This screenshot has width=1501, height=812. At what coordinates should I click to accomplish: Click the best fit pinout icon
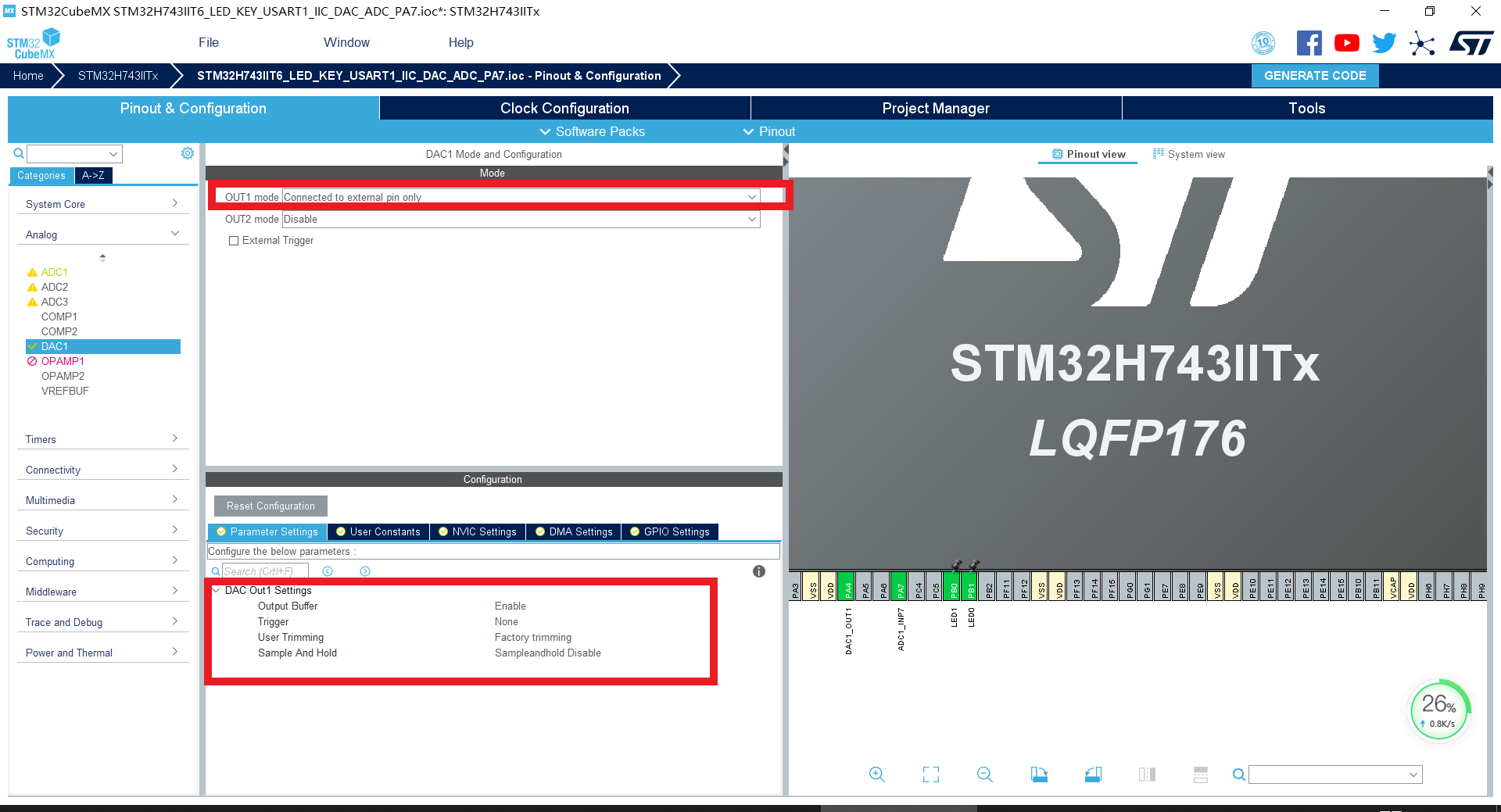[930, 774]
